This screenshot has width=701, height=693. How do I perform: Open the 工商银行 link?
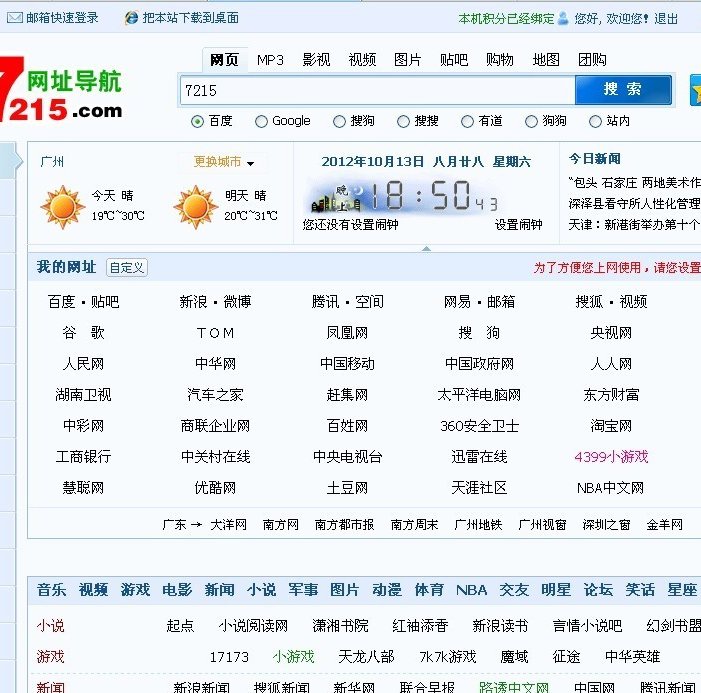pyautogui.click(x=83, y=456)
